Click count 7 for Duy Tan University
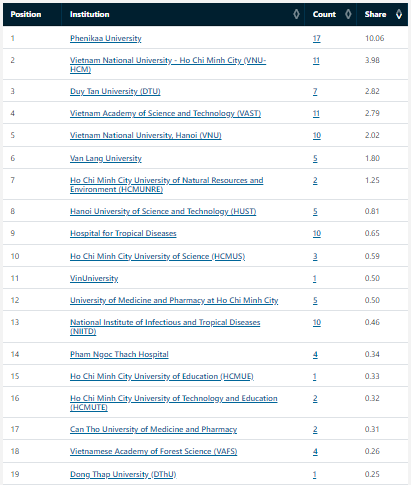This screenshot has height=485, width=415. [315, 91]
